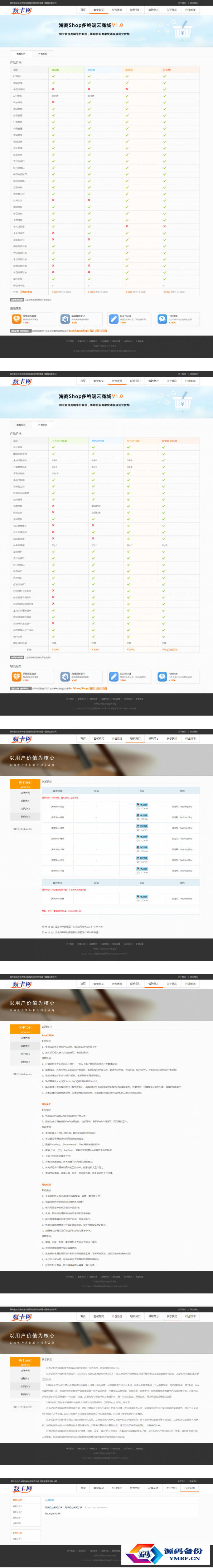The image size is (213, 1568).
Task: Click the blue cube service icon on 外包系统 page
Action: coord(65,676)
